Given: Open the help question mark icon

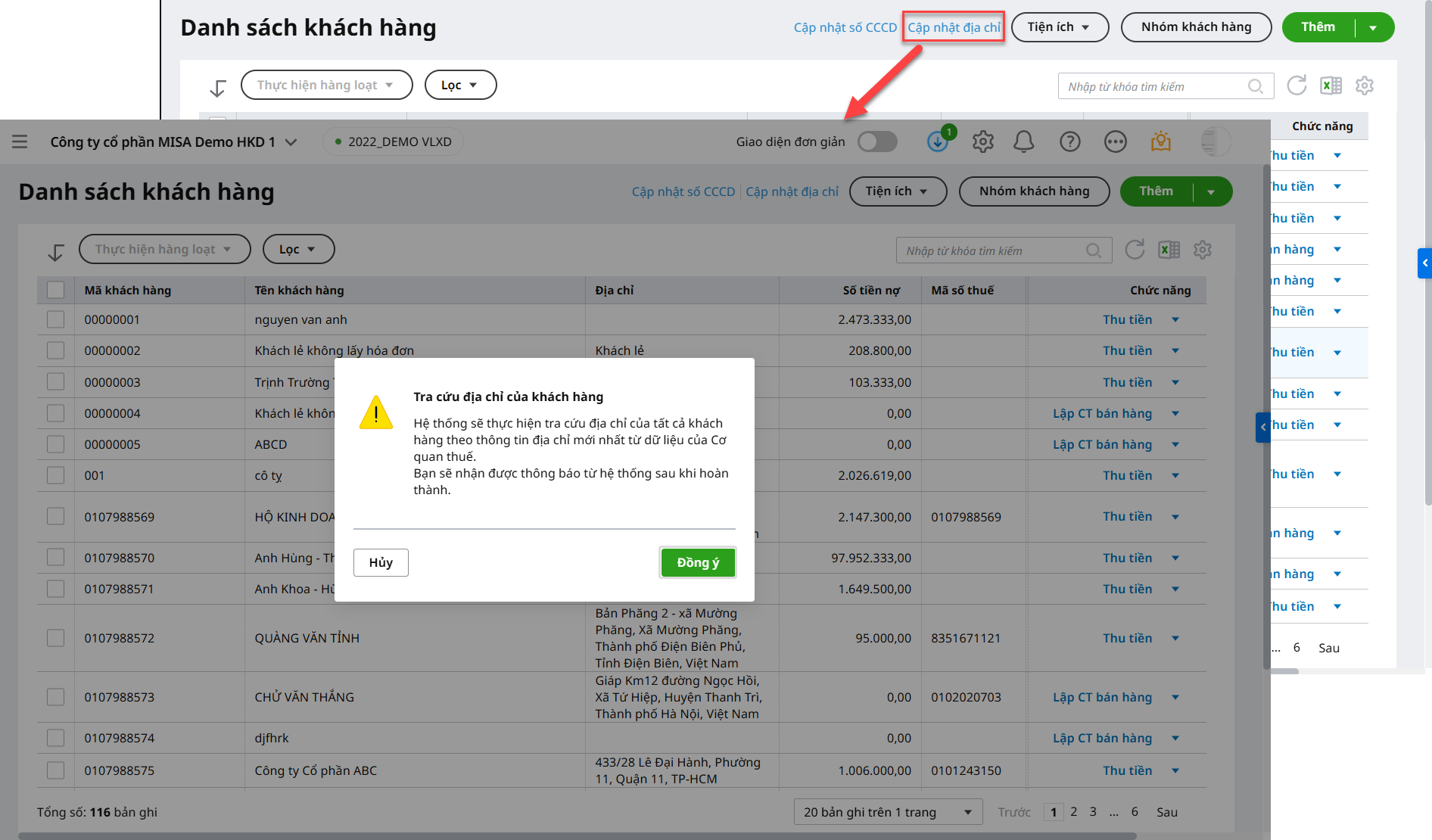Looking at the screenshot, I should pos(1069,142).
